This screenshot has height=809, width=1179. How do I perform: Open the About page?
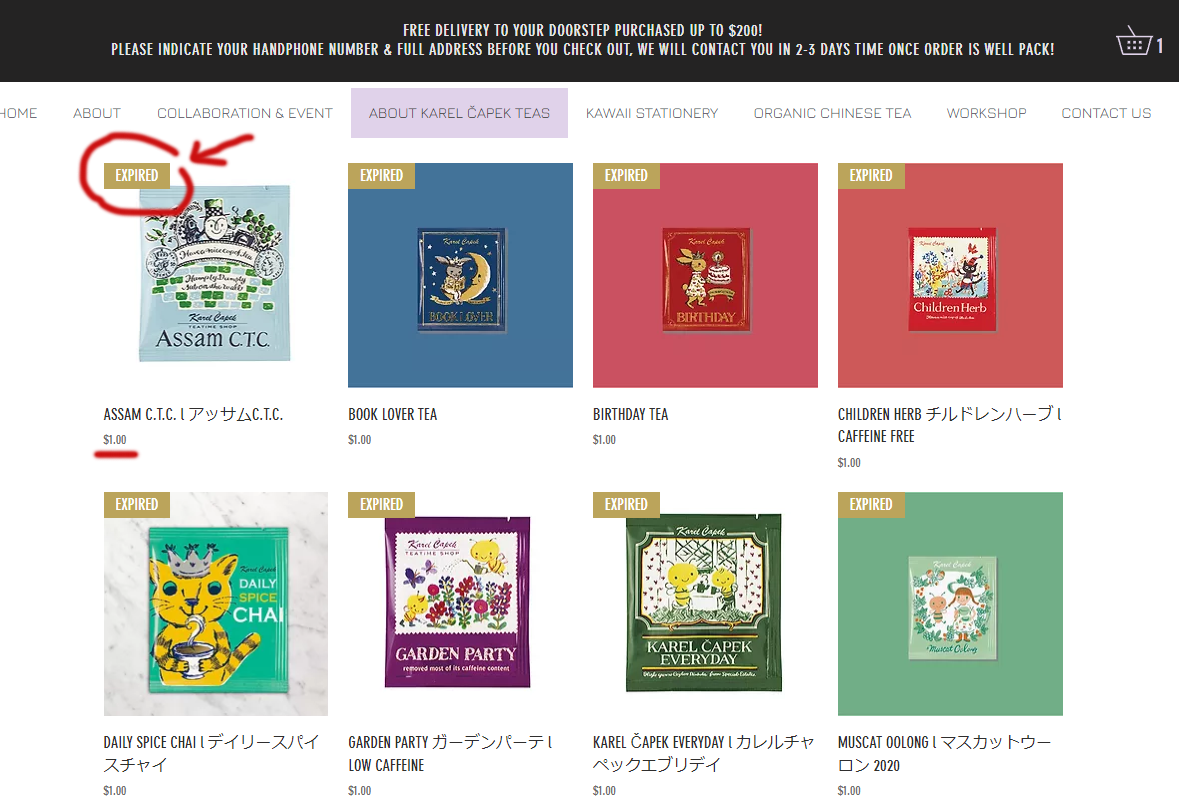pyautogui.click(x=97, y=113)
